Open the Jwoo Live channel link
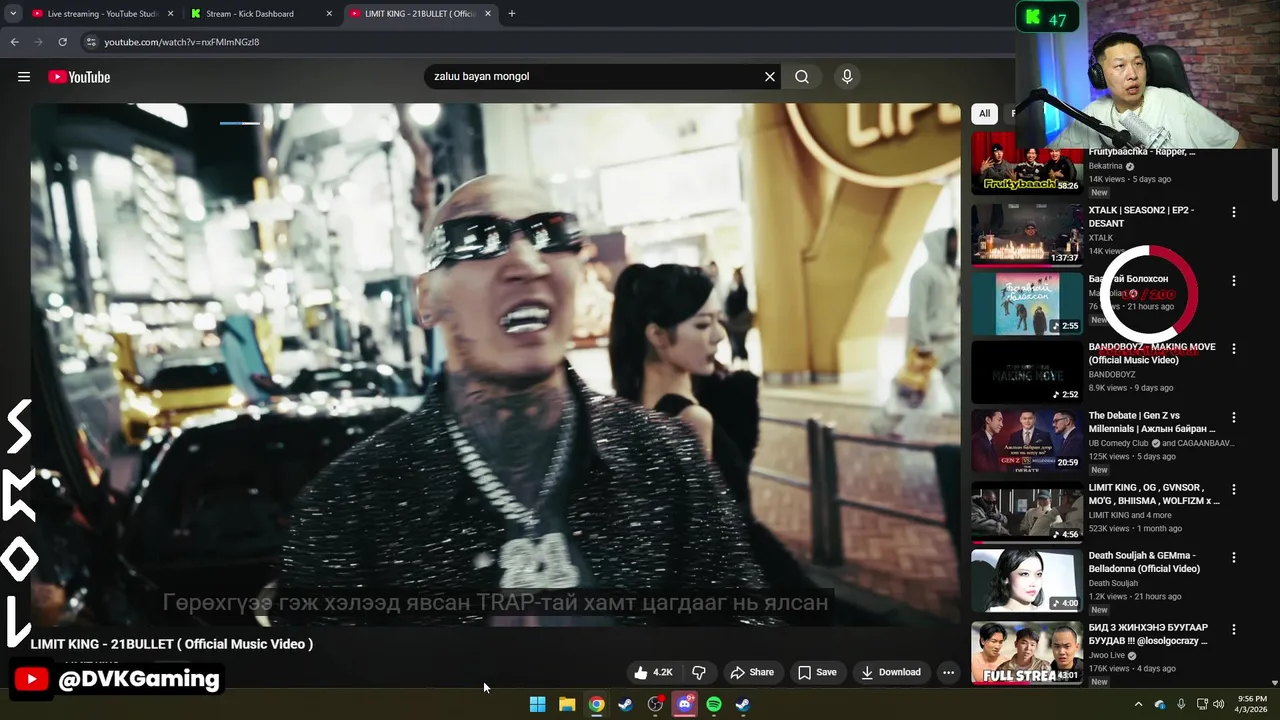 click(x=1109, y=655)
